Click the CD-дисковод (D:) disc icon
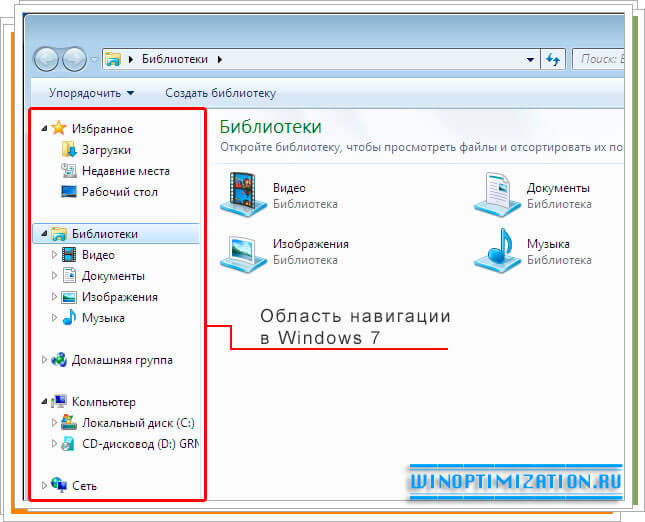The image size is (645, 522). [68, 444]
